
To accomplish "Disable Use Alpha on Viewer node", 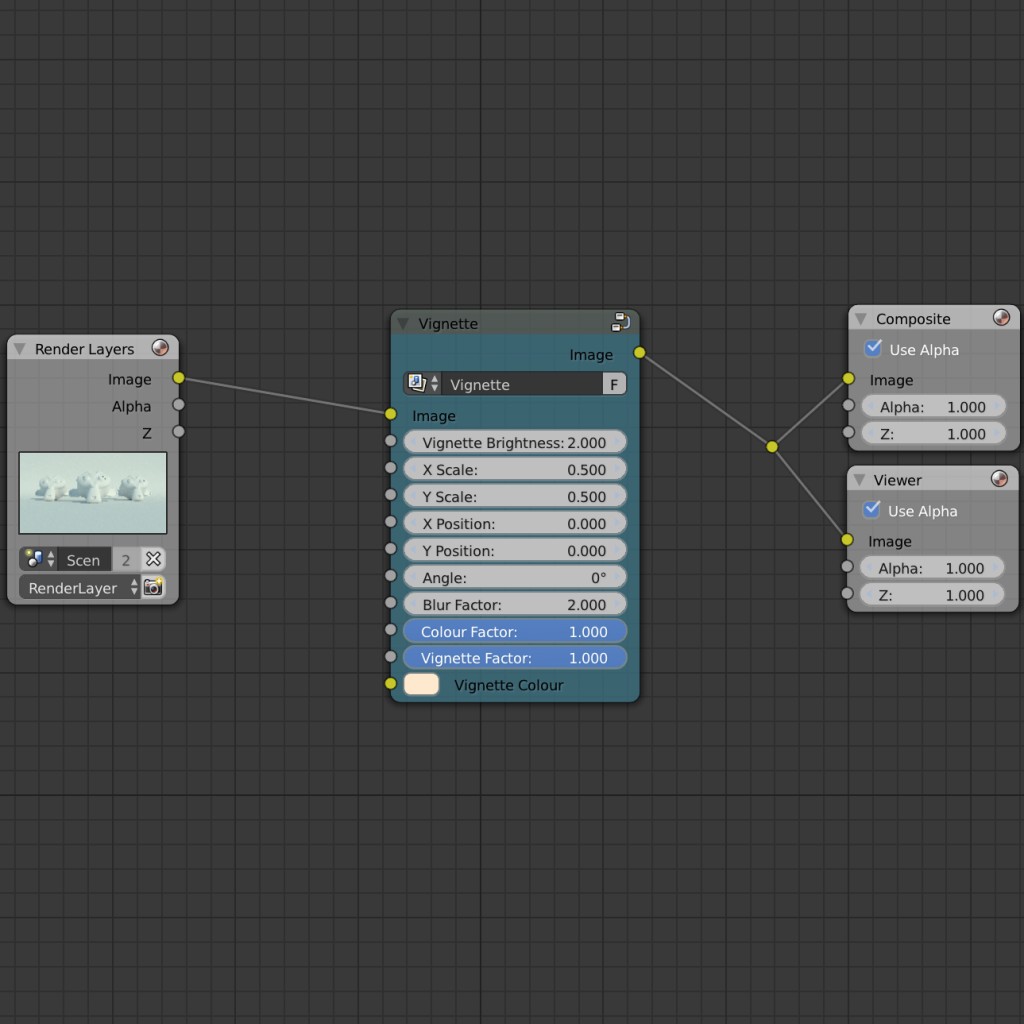I will 871,511.
